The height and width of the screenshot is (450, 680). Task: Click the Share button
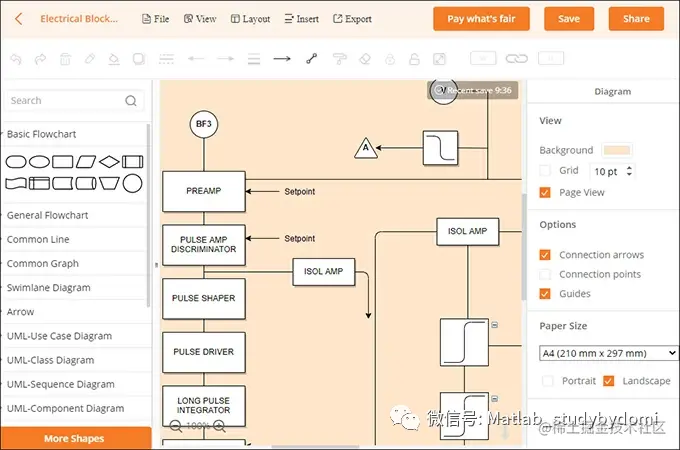pyautogui.click(x=636, y=19)
